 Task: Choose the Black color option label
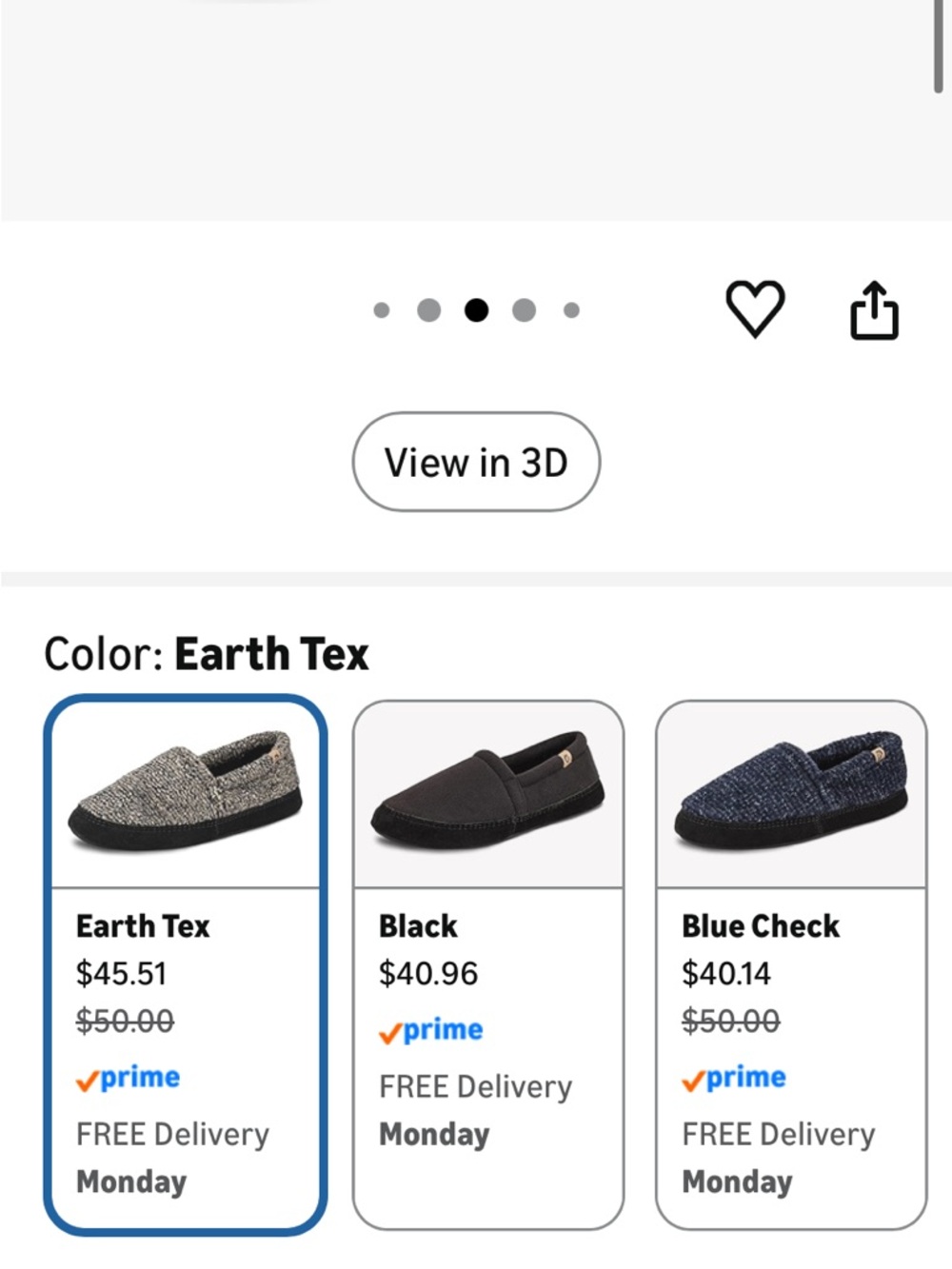(x=418, y=925)
